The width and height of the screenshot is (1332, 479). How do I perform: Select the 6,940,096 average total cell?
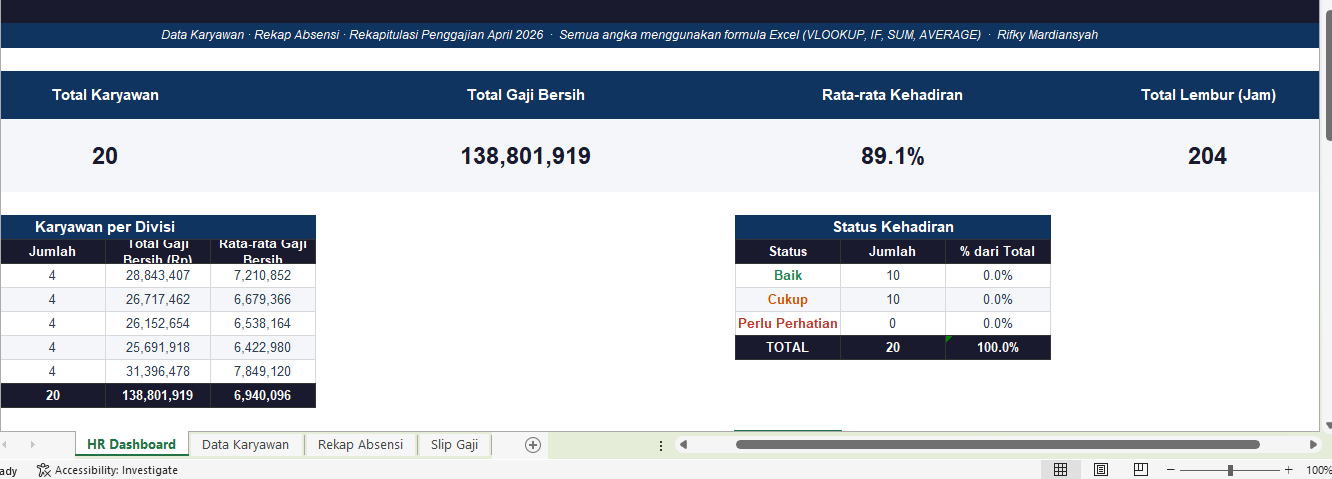click(x=263, y=395)
